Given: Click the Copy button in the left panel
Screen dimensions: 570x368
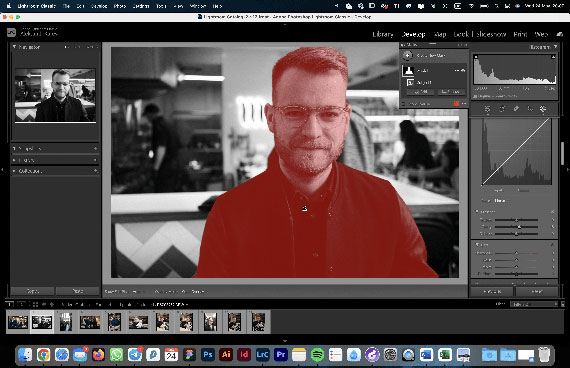Looking at the screenshot, I should coord(33,291).
